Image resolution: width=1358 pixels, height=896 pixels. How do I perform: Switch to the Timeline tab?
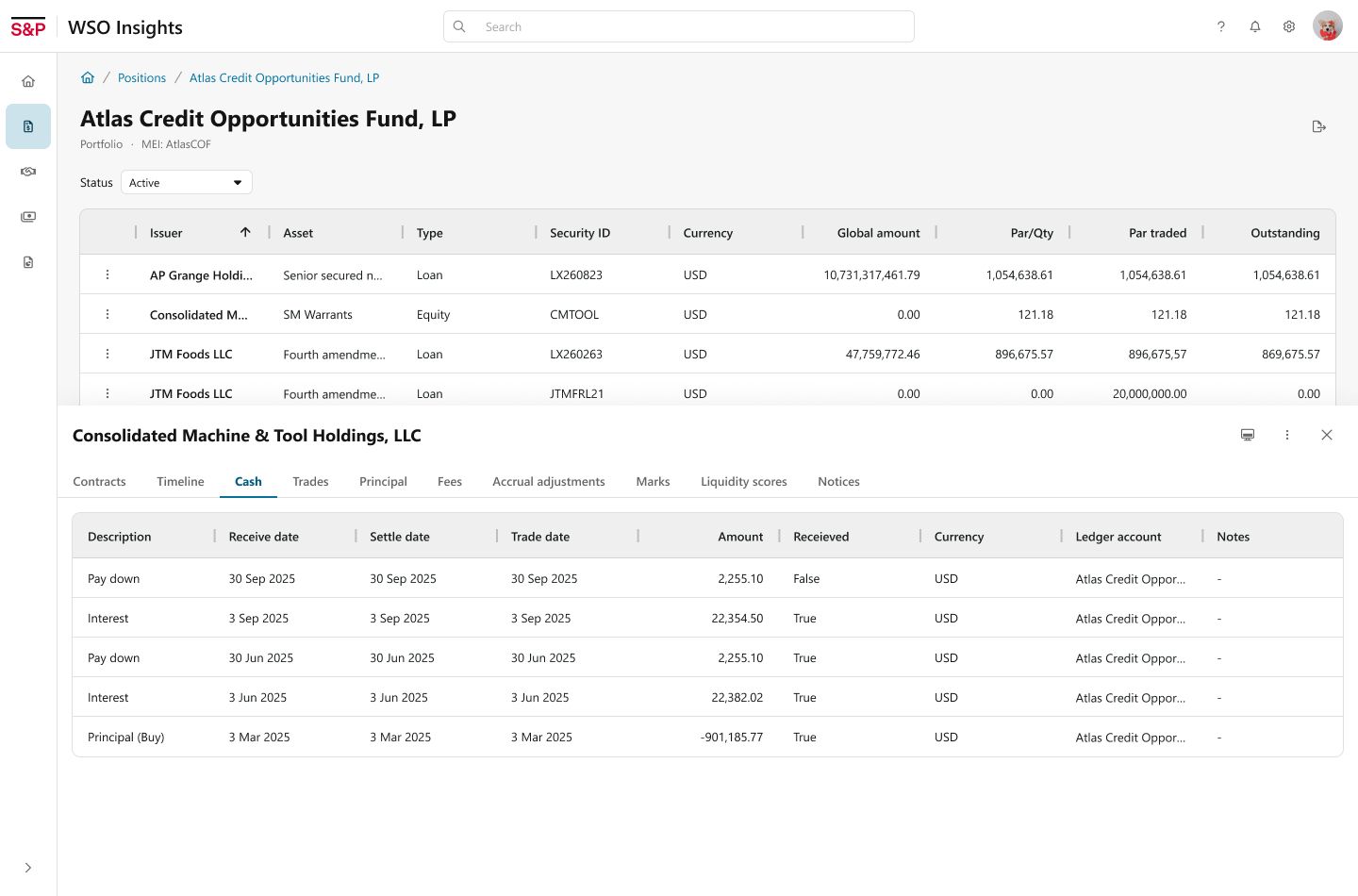pyautogui.click(x=180, y=481)
